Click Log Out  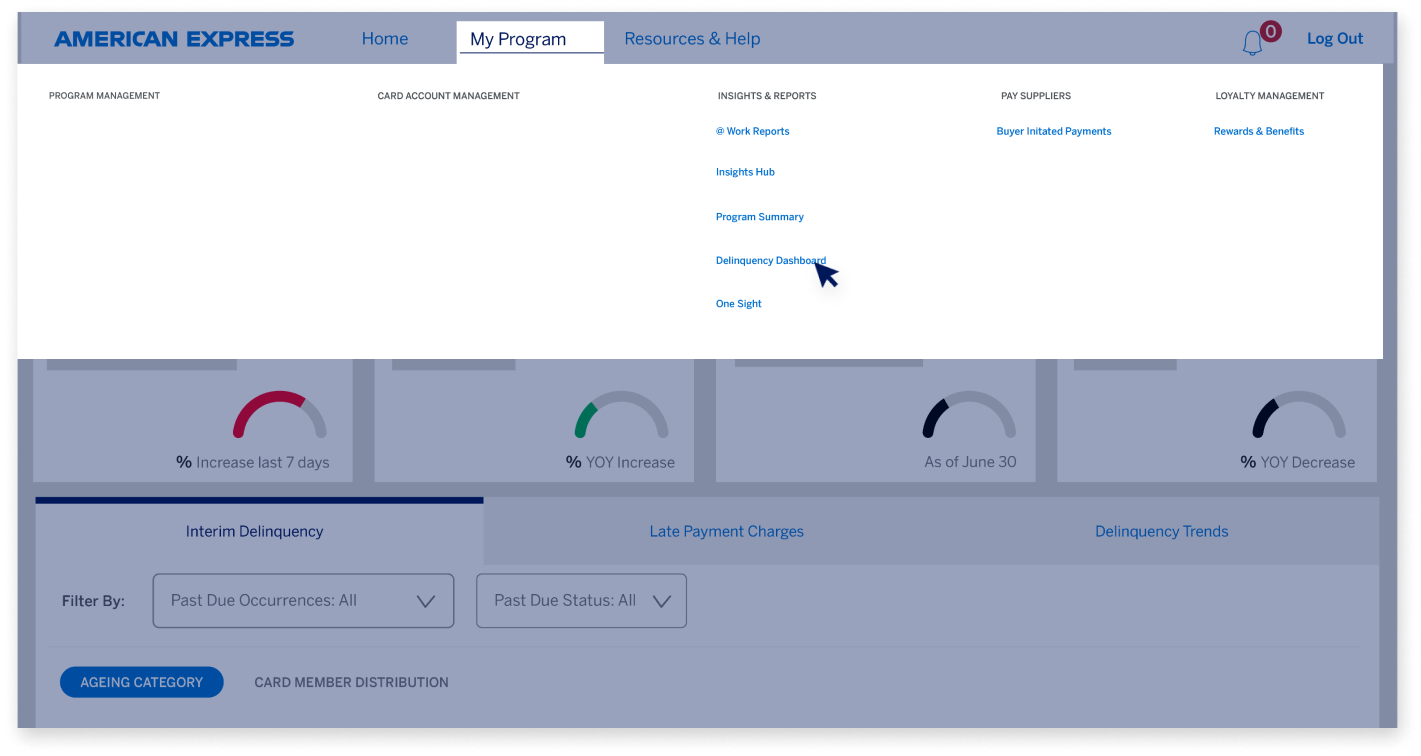click(1335, 38)
